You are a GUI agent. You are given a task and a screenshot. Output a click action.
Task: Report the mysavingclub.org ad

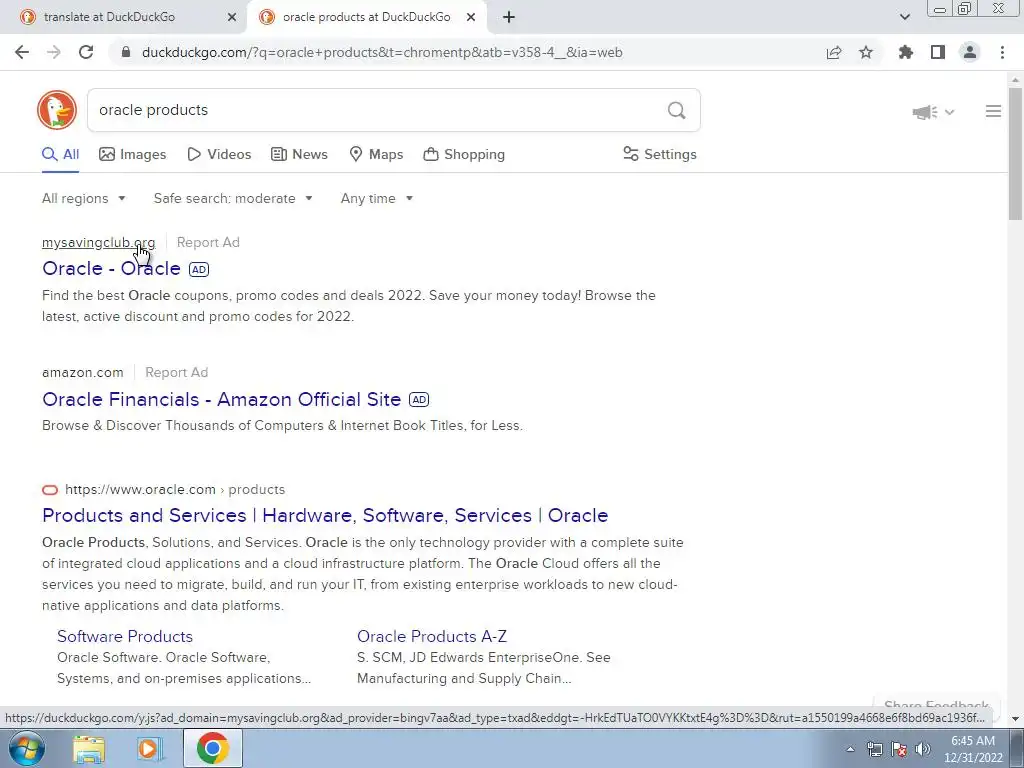pos(208,242)
